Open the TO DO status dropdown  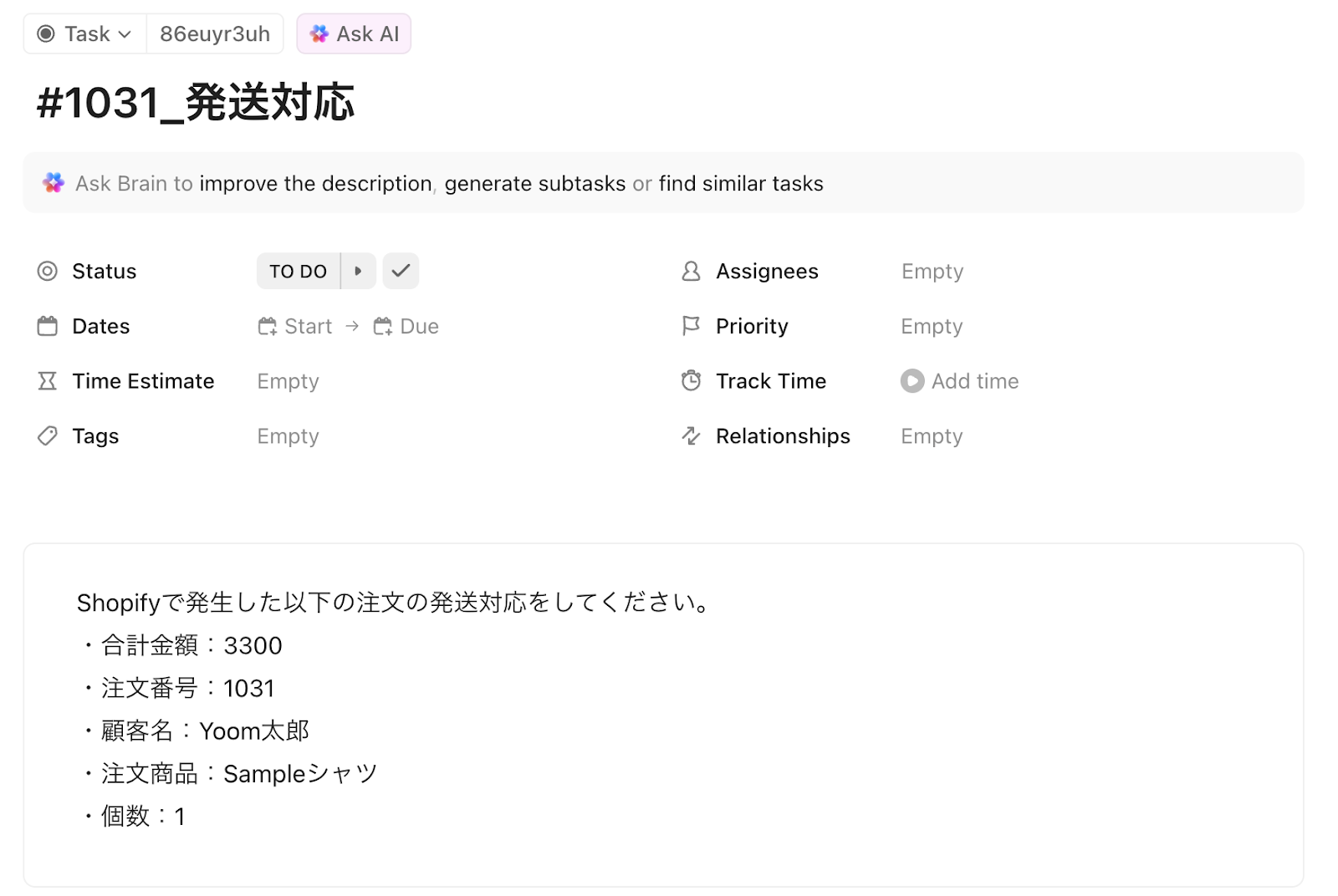click(x=298, y=272)
